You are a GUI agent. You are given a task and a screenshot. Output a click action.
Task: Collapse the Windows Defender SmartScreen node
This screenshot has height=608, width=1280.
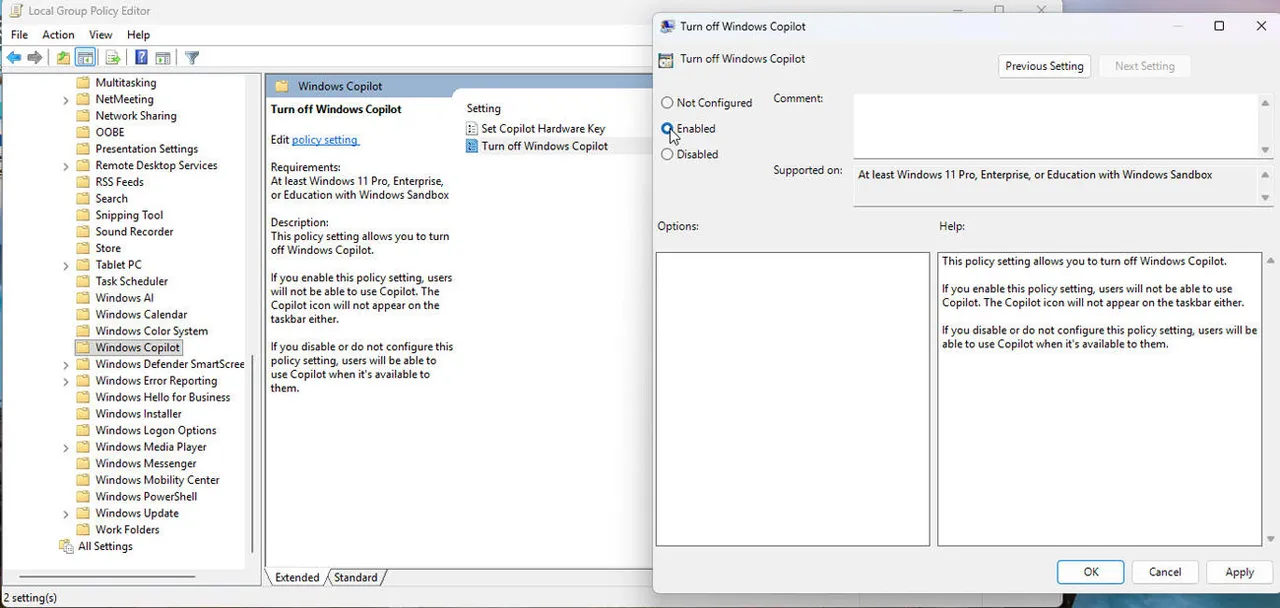tap(65, 364)
